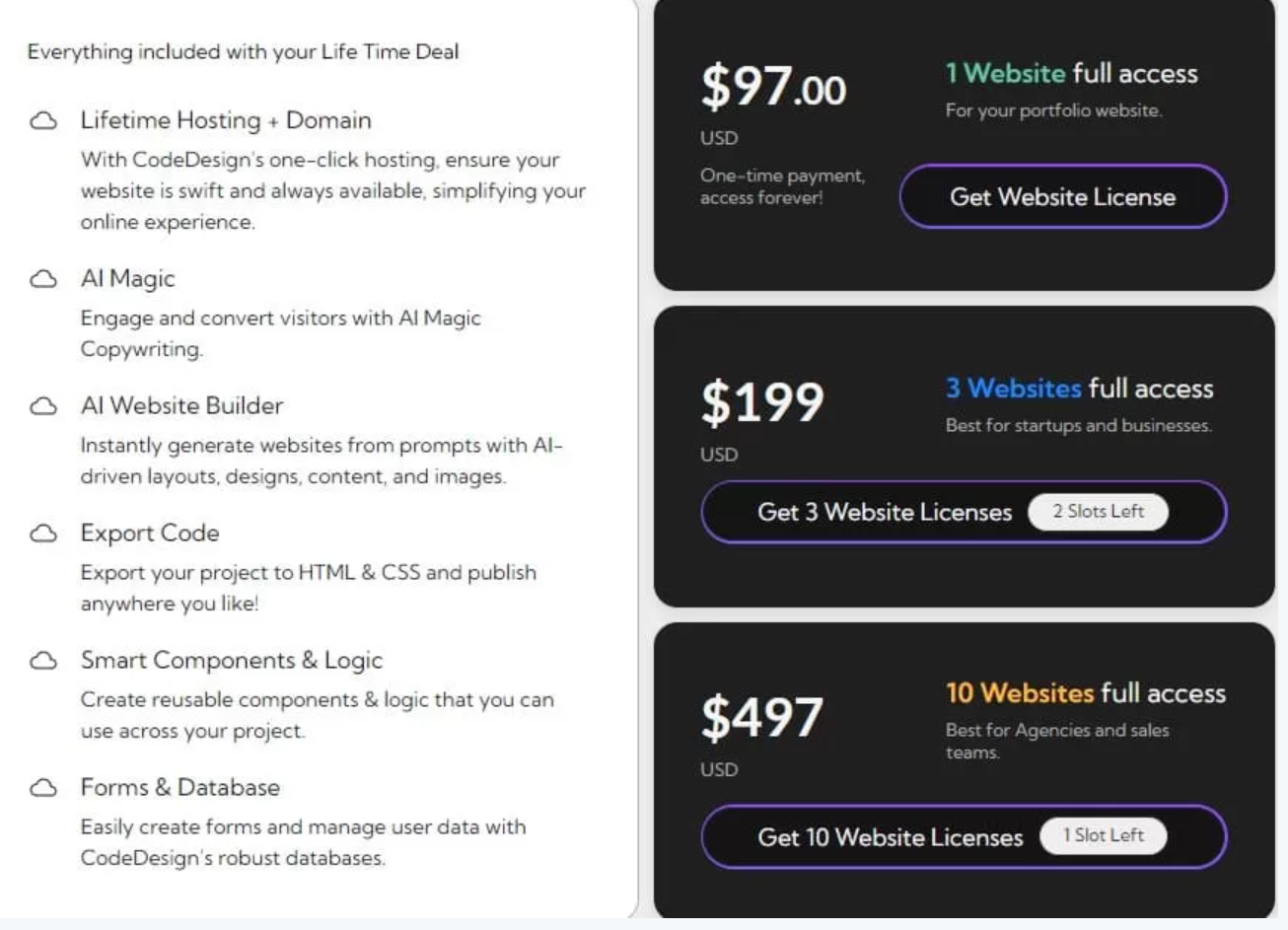The image size is (1288, 930).
Task: Click the $199 price text
Action: [762, 402]
